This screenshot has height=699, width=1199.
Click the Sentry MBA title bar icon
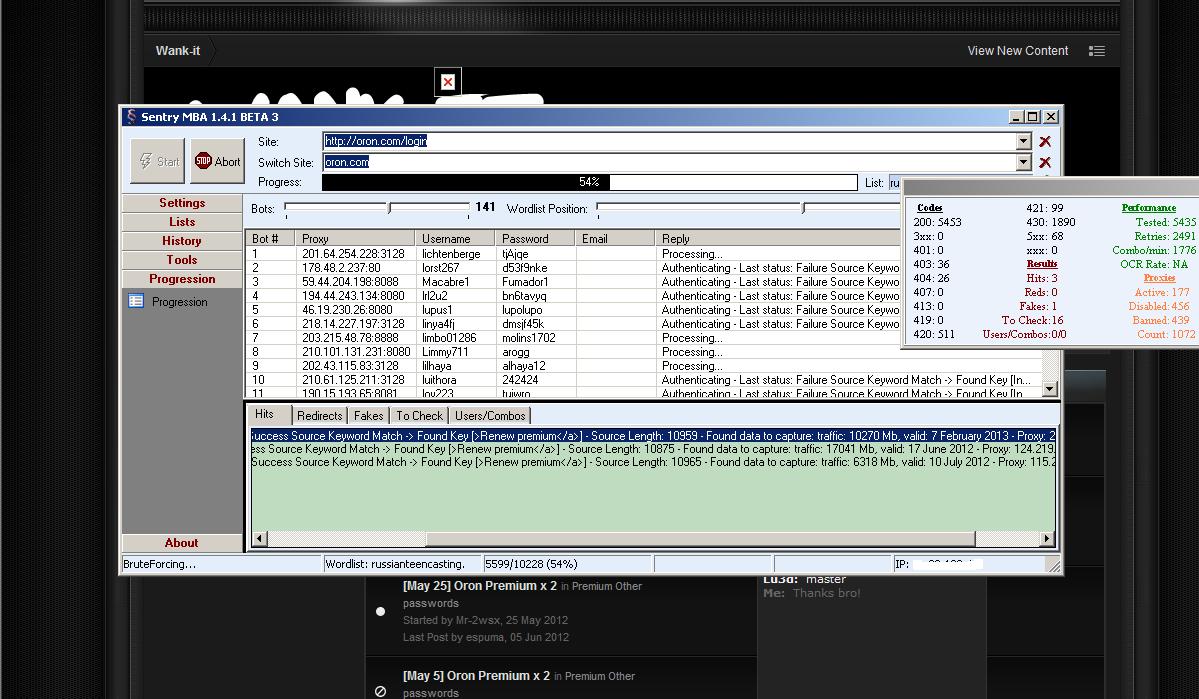click(131, 116)
